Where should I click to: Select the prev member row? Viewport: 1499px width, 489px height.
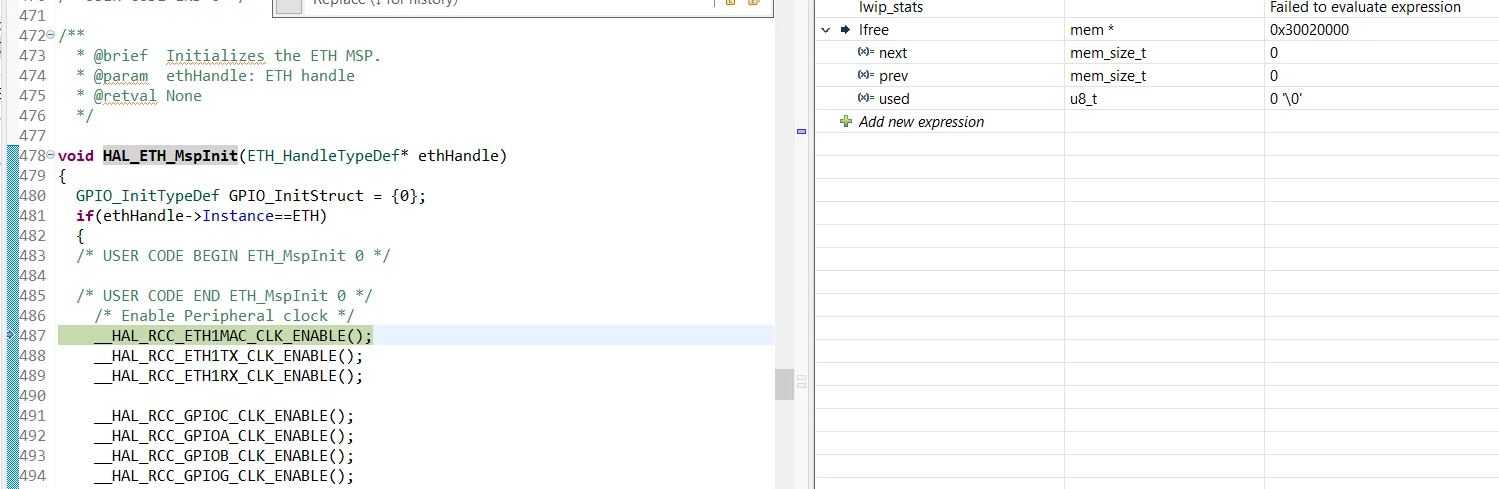(x=1157, y=75)
